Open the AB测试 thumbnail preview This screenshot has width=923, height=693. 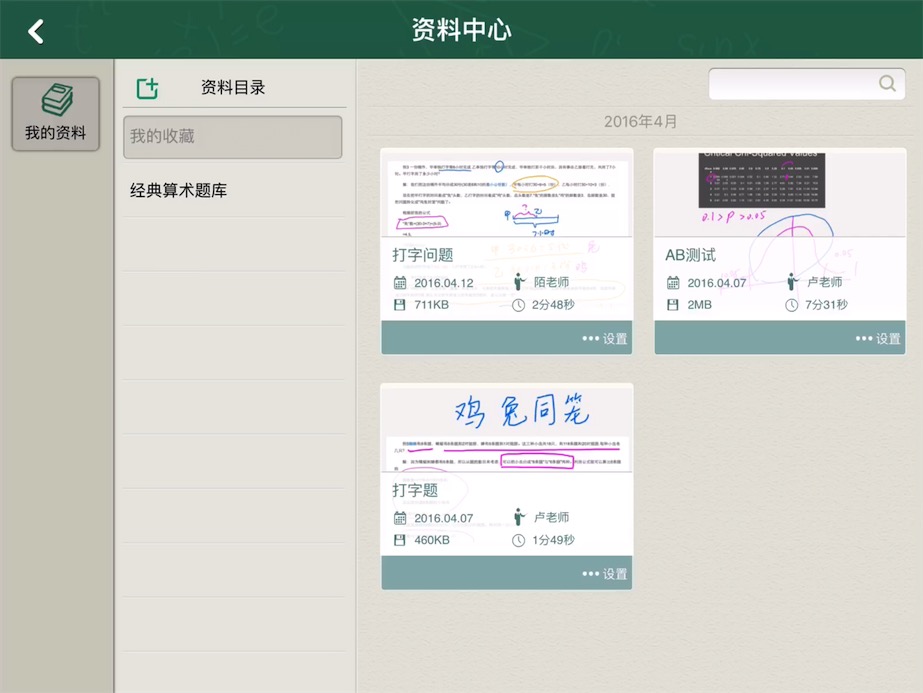(x=780, y=193)
